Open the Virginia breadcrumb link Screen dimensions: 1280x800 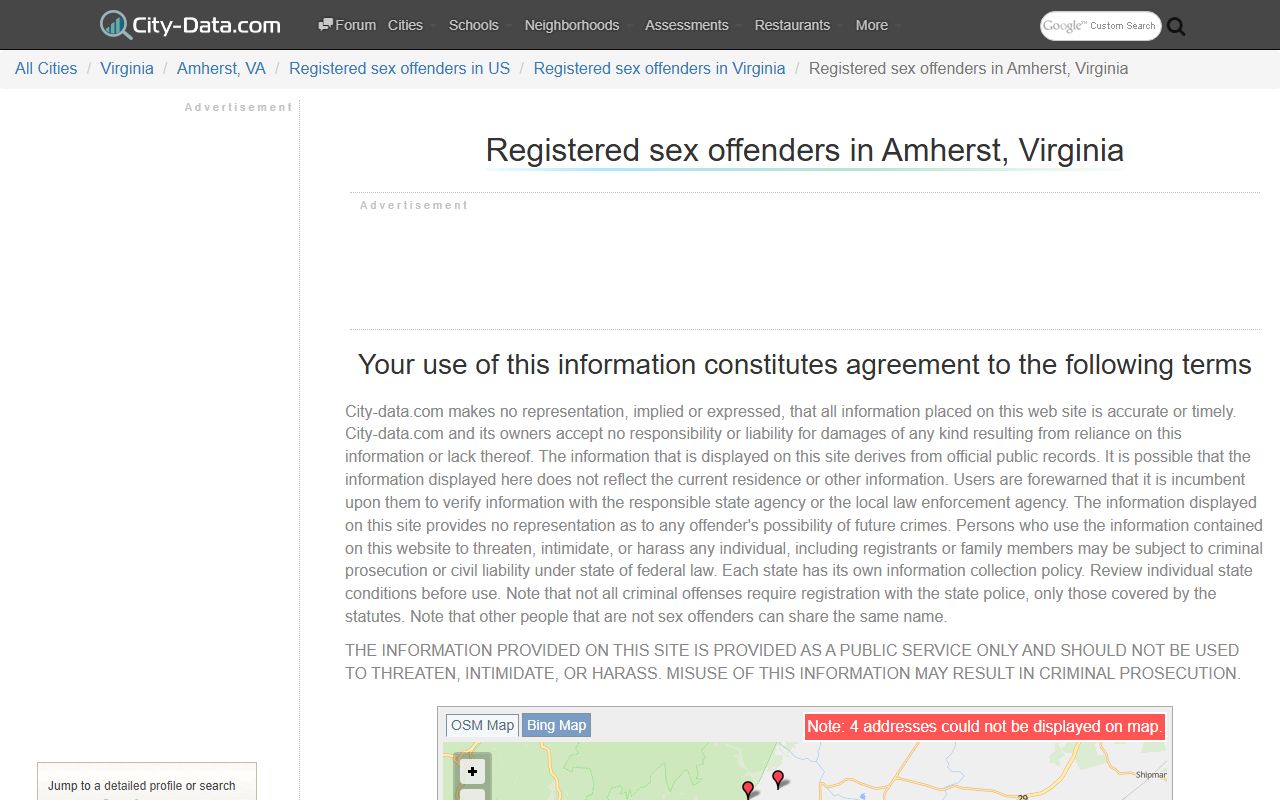(x=127, y=68)
